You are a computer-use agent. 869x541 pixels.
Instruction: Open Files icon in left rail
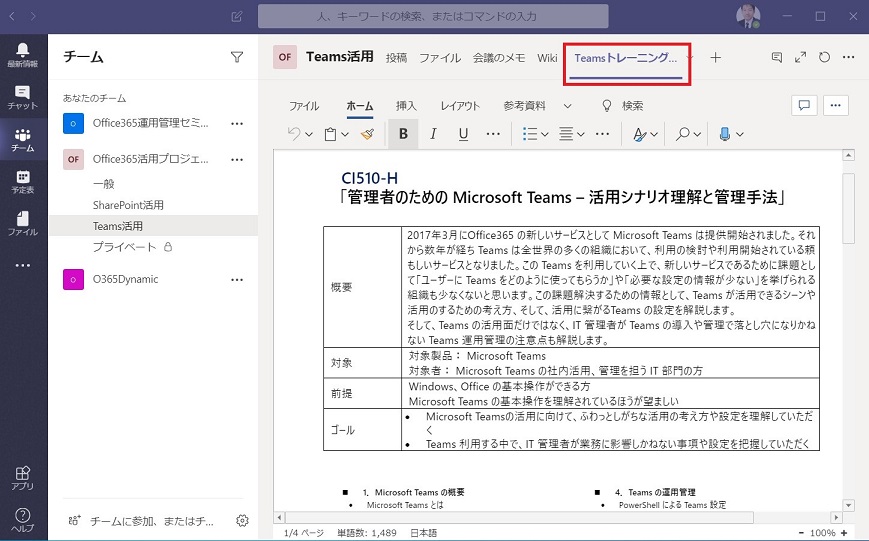click(23, 223)
